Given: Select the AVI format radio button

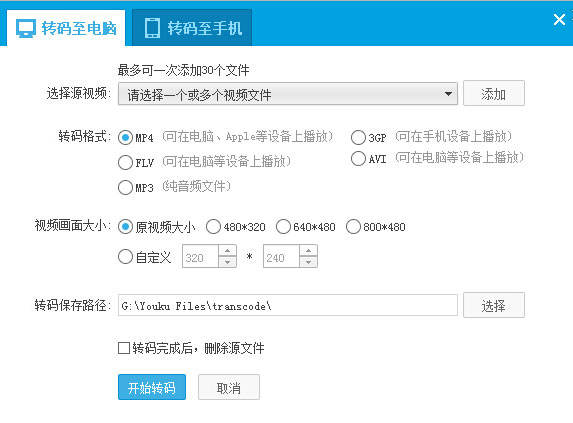Looking at the screenshot, I should click(x=358, y=159).
